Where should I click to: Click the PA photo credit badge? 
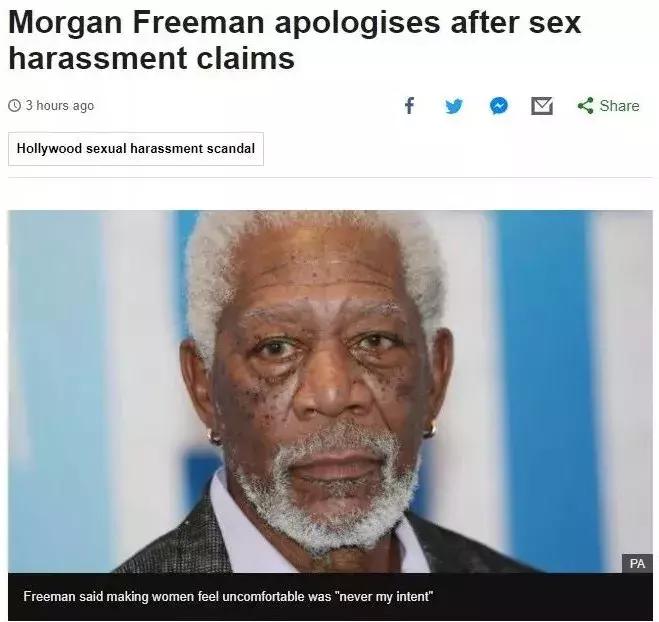[x=637, y=564]
